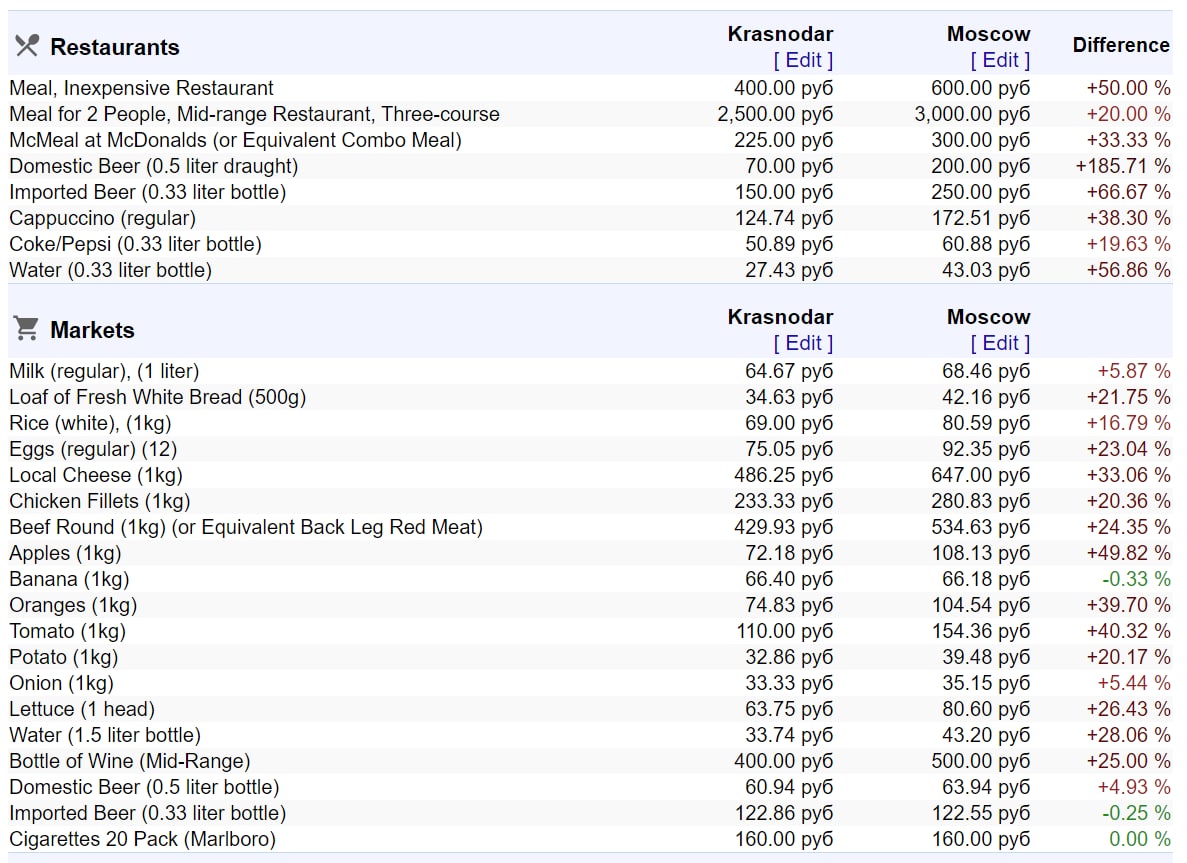Select the Cappuccino (regular) row label

[x=102, y=218]
